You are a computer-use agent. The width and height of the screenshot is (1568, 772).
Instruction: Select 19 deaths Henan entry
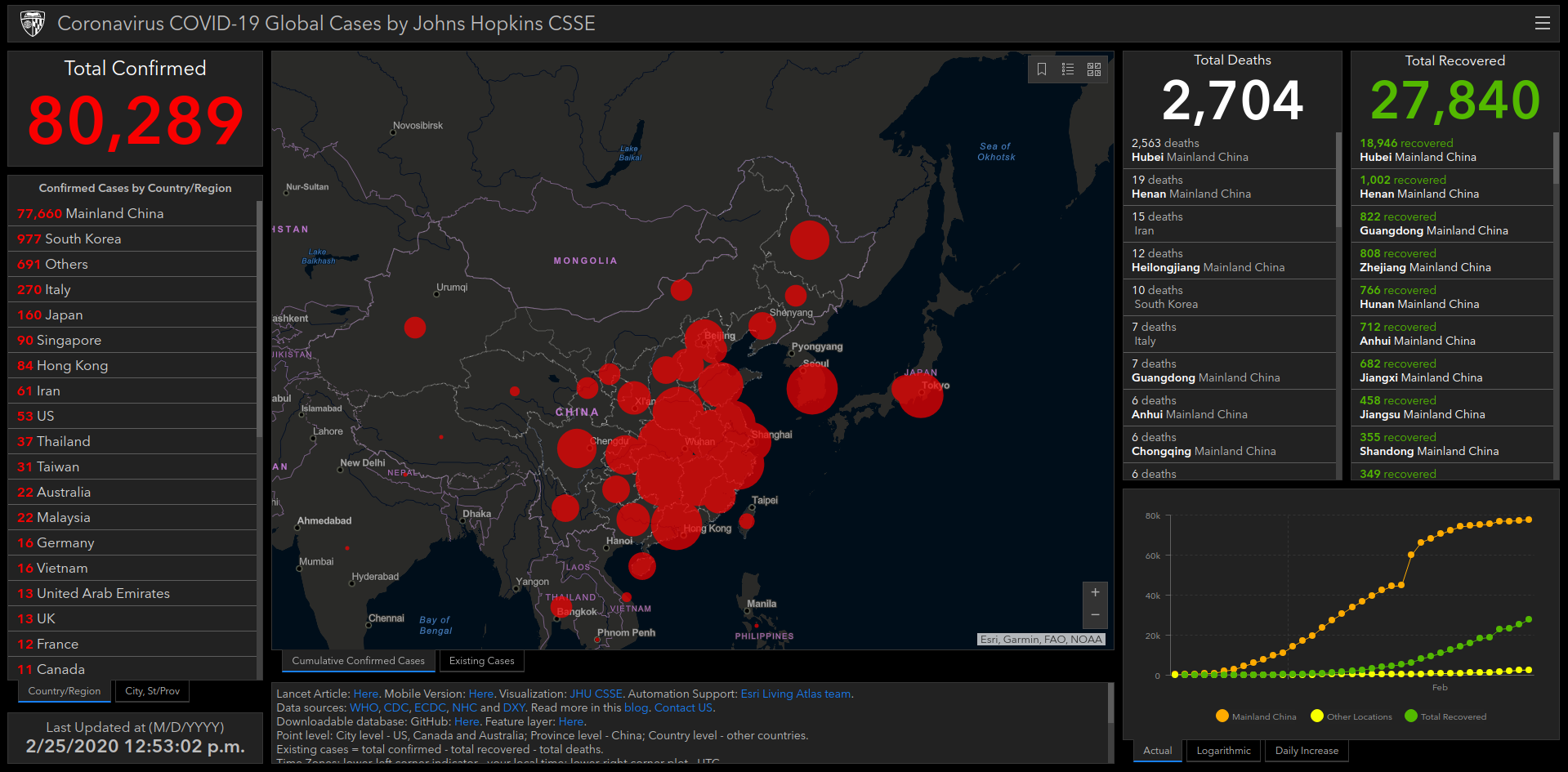pyautogui.click(x=1230, y=187)
